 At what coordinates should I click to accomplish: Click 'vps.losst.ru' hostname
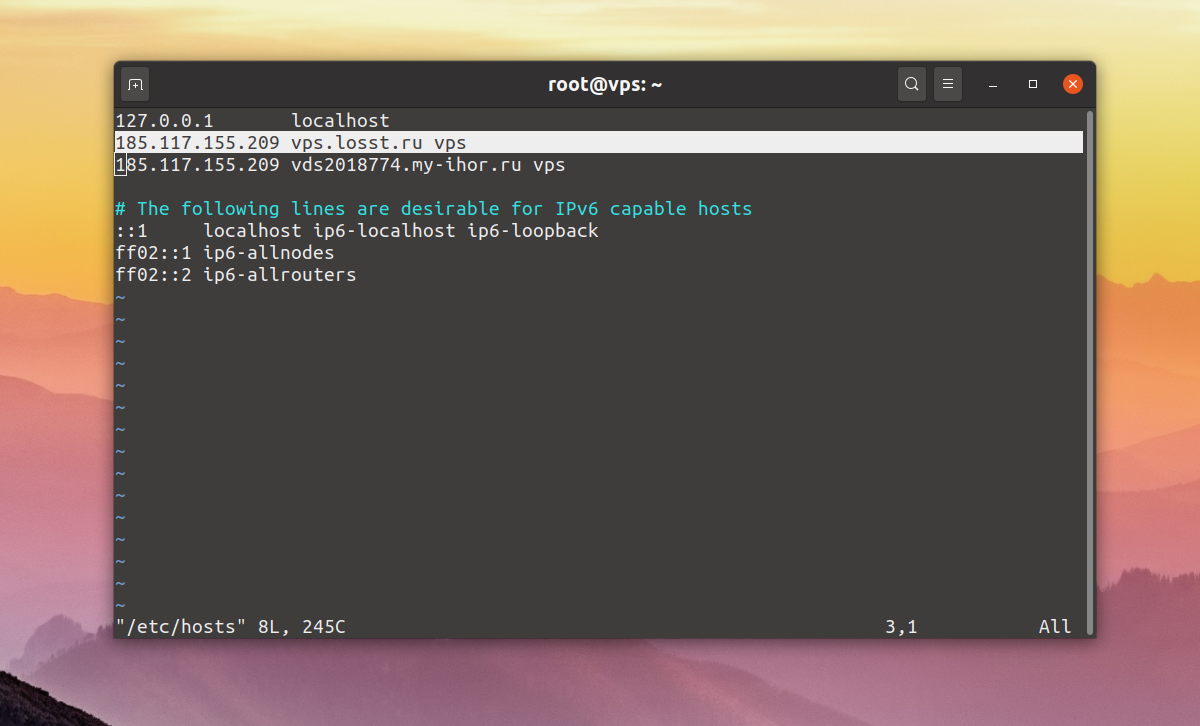(357, 142)
